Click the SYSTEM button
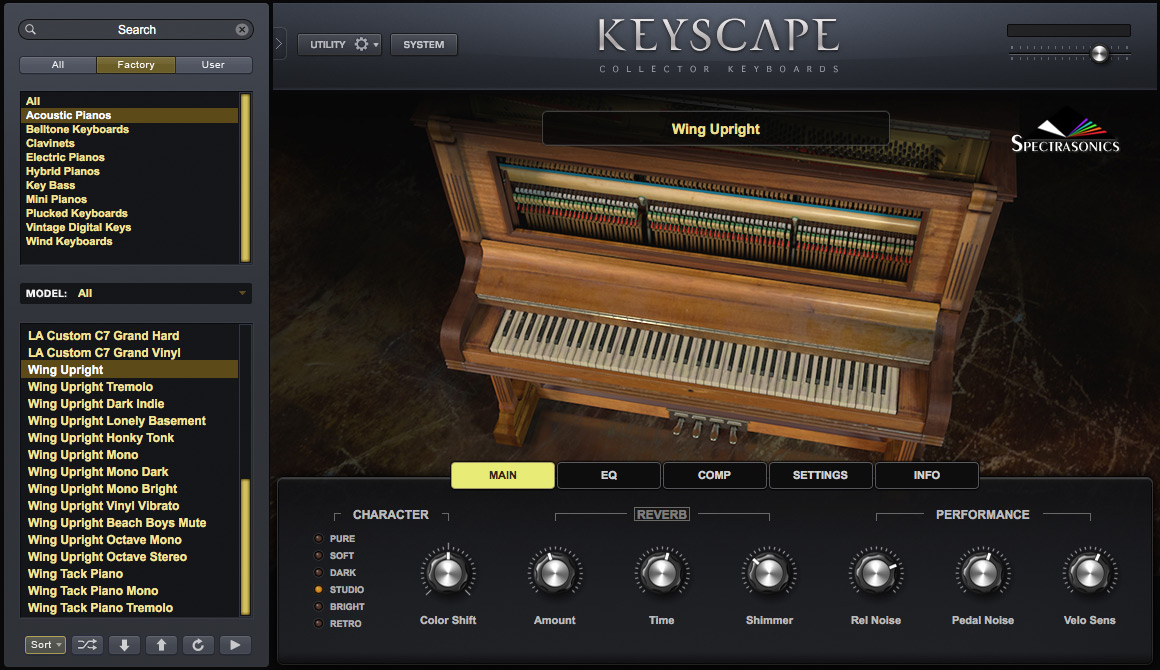This screenshot has width=1160, height=670. tap(424, 44)
